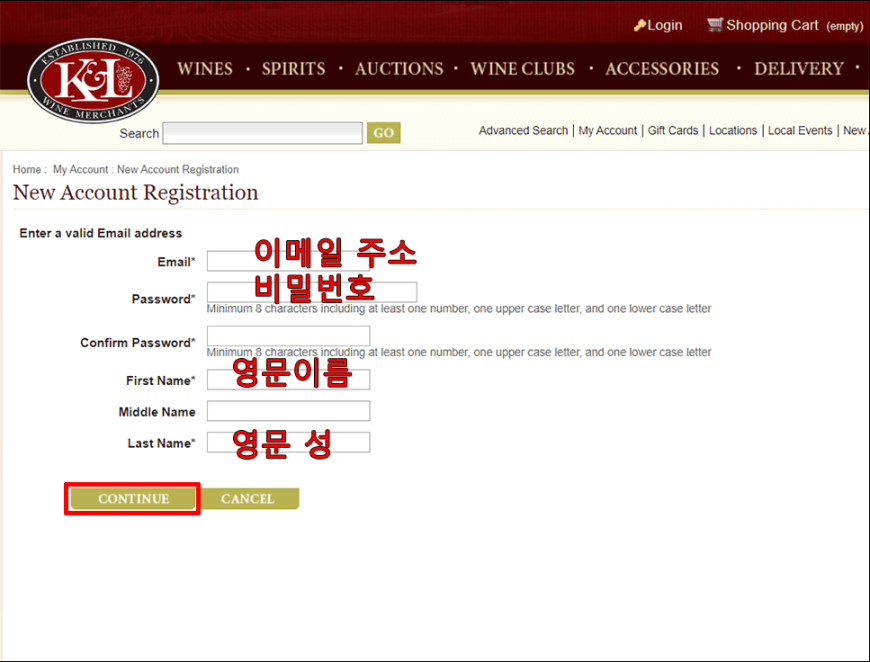Click into the First Name field

289,380
